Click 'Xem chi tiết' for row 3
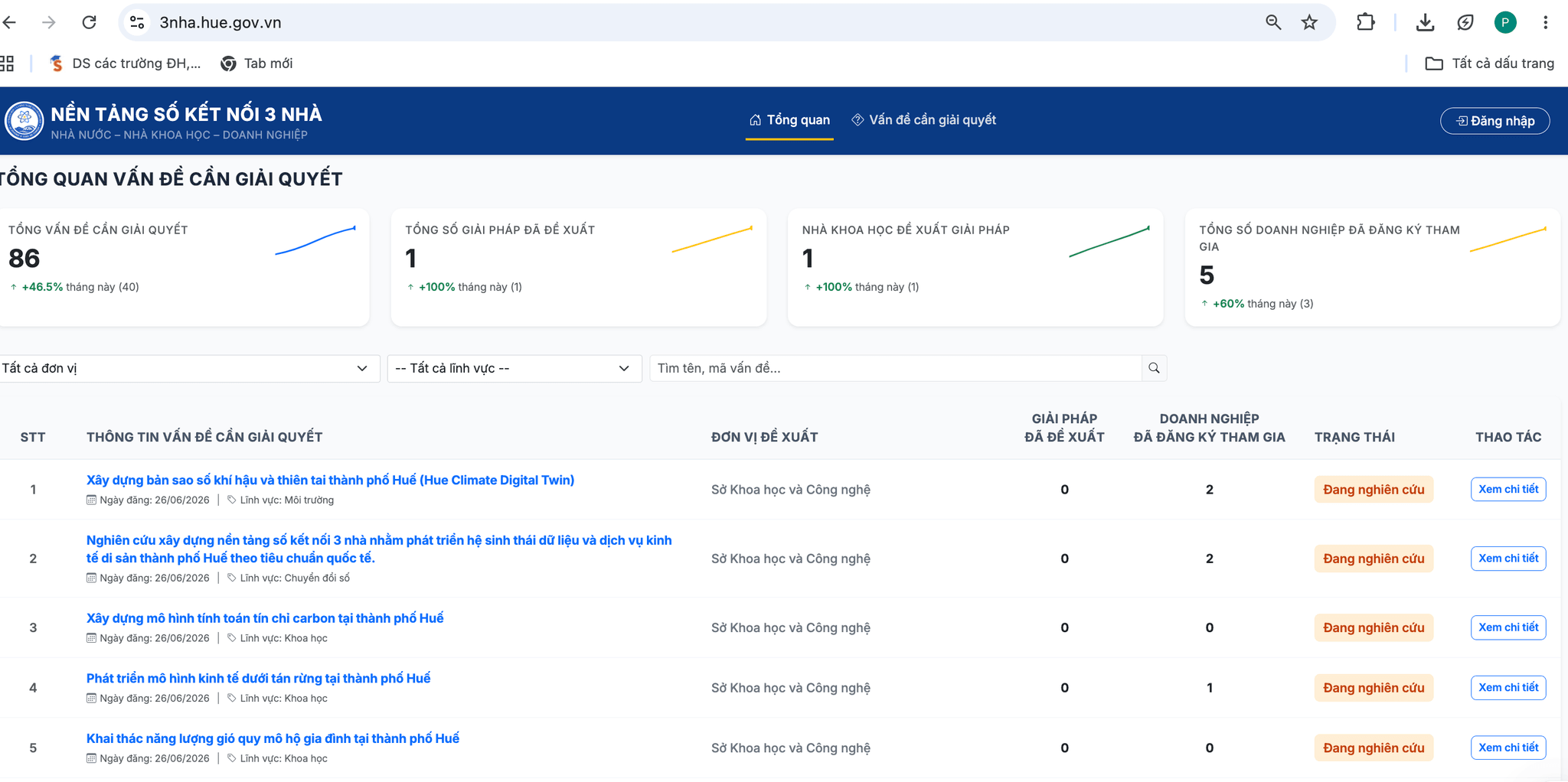Image resolution: width=1568 pixels, height=782 pixels. point(1508,627)
